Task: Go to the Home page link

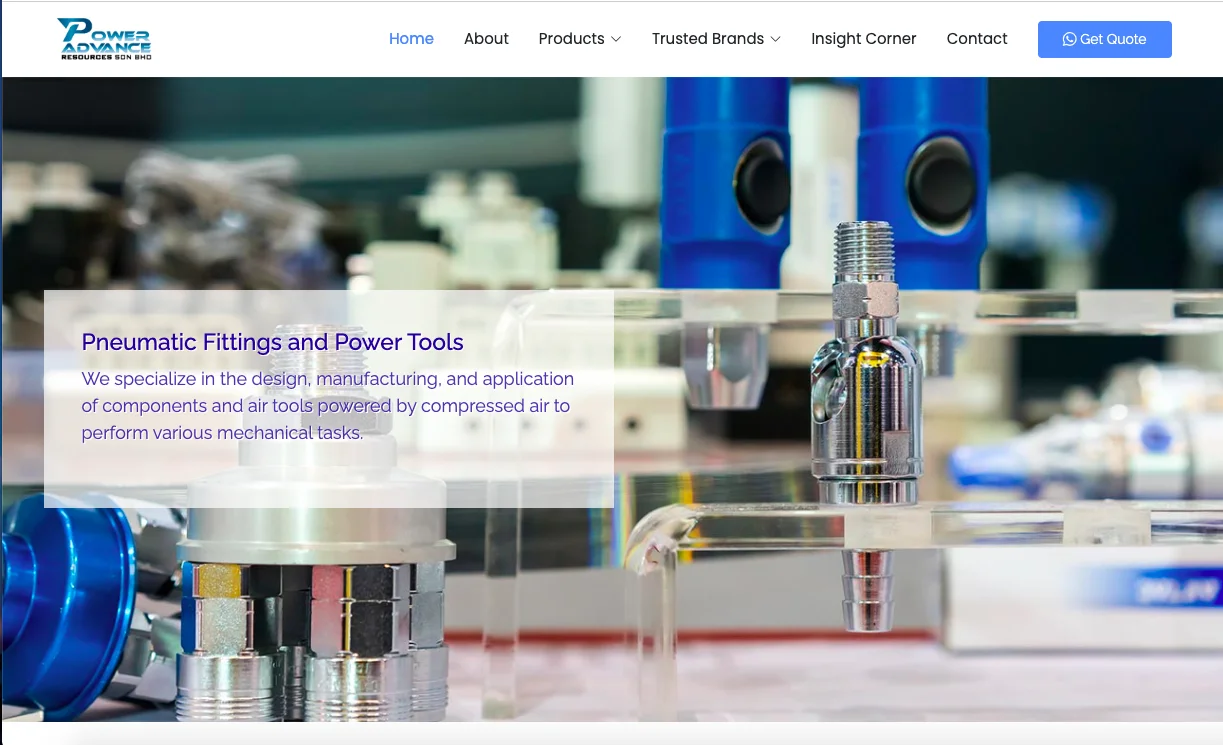Action: click(411, 39)
